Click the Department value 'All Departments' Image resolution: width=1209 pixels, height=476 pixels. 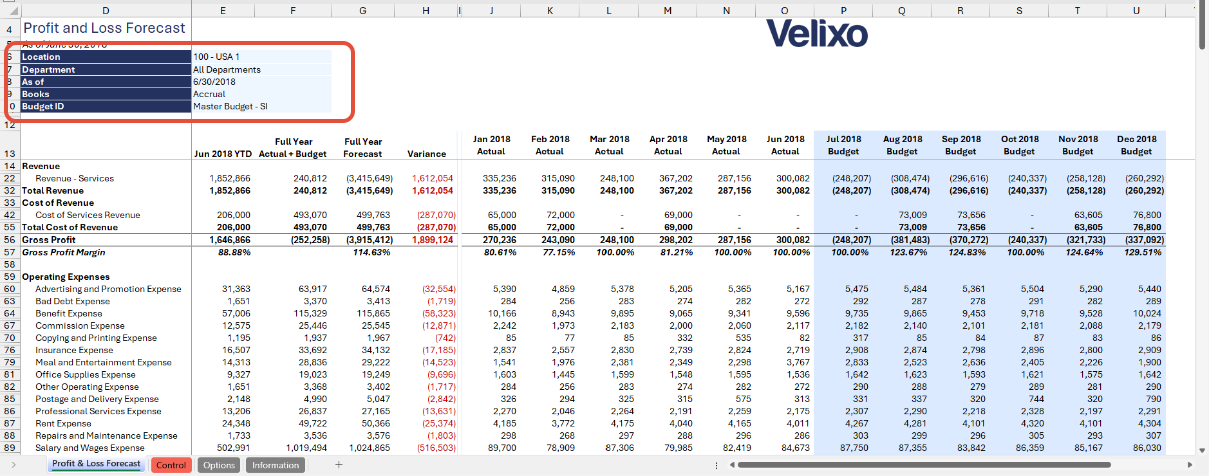(x=227, y=70)
